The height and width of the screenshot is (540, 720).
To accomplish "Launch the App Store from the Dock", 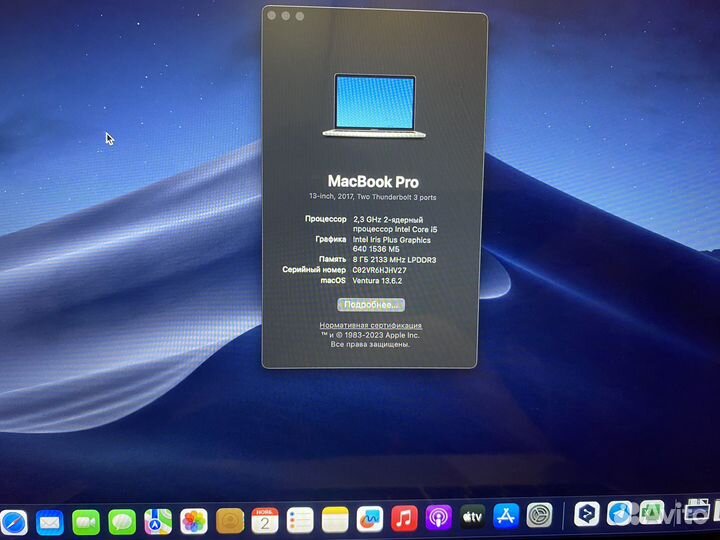I will (x=506, y=516).
